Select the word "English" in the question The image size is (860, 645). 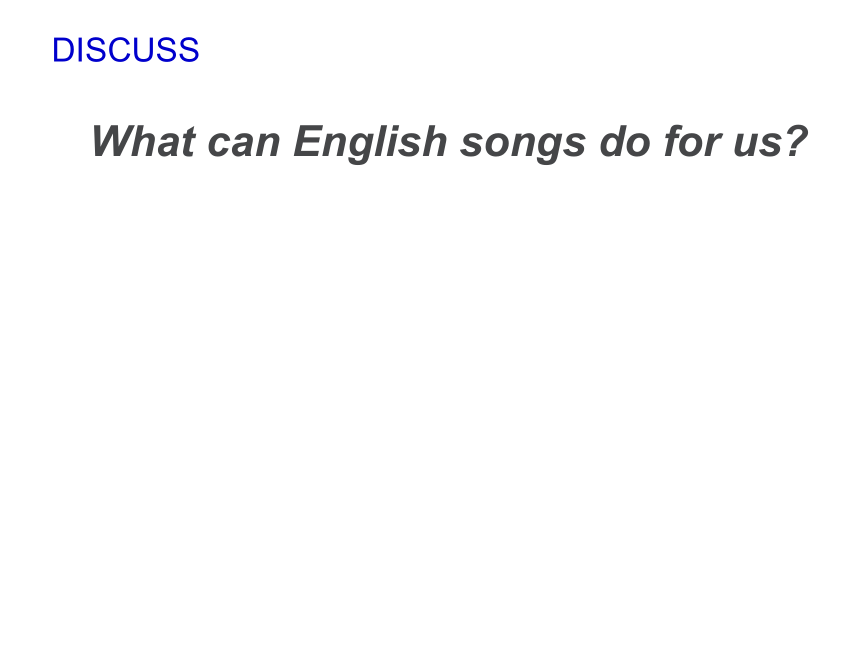[x=370, y=143]
